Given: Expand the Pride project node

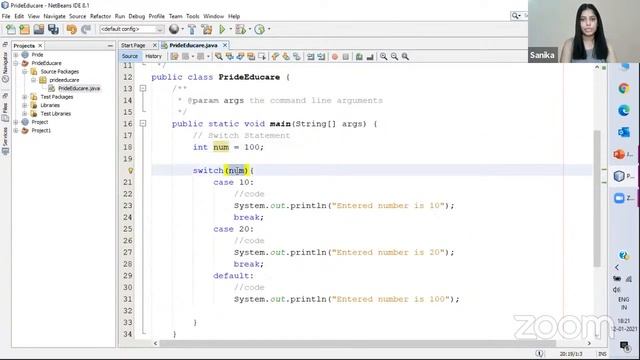Looking at the screenshot, I should 16,54.
